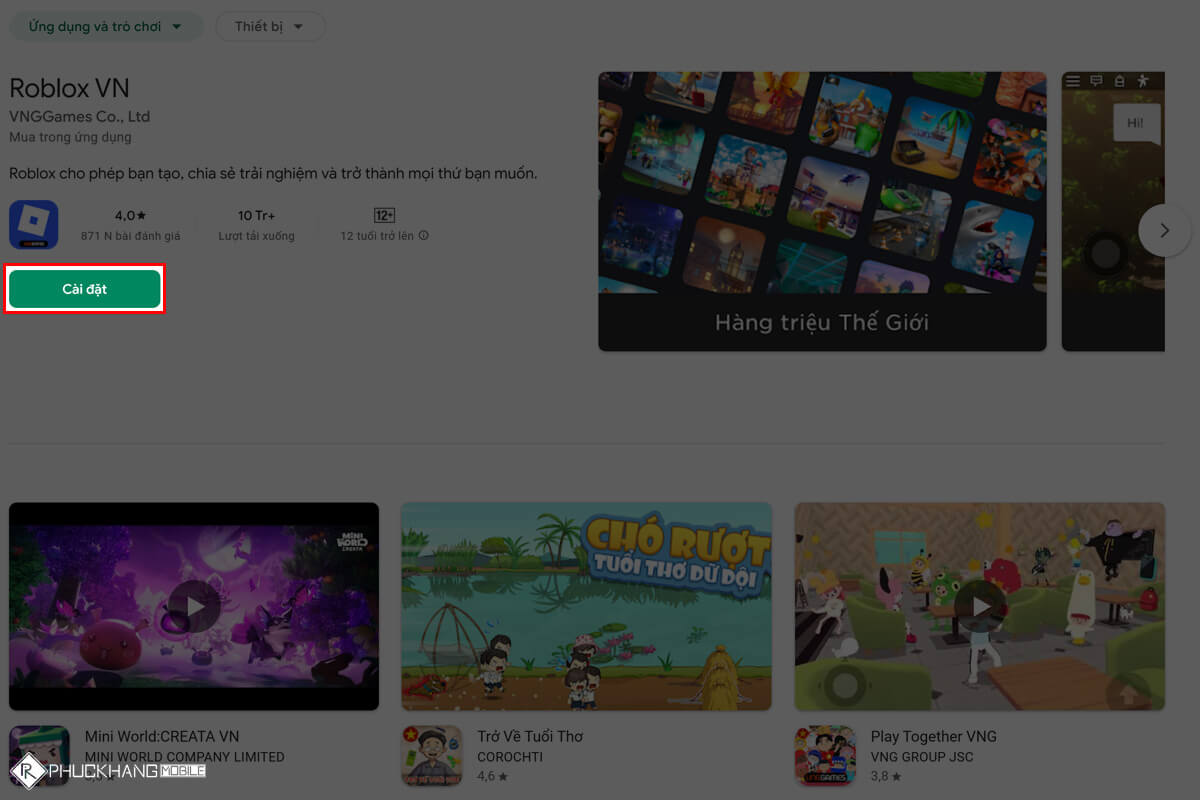Click the Play Together VNG title
Image resolution: width=1200 pixels, height=800 pixels.
click(933, 736)
